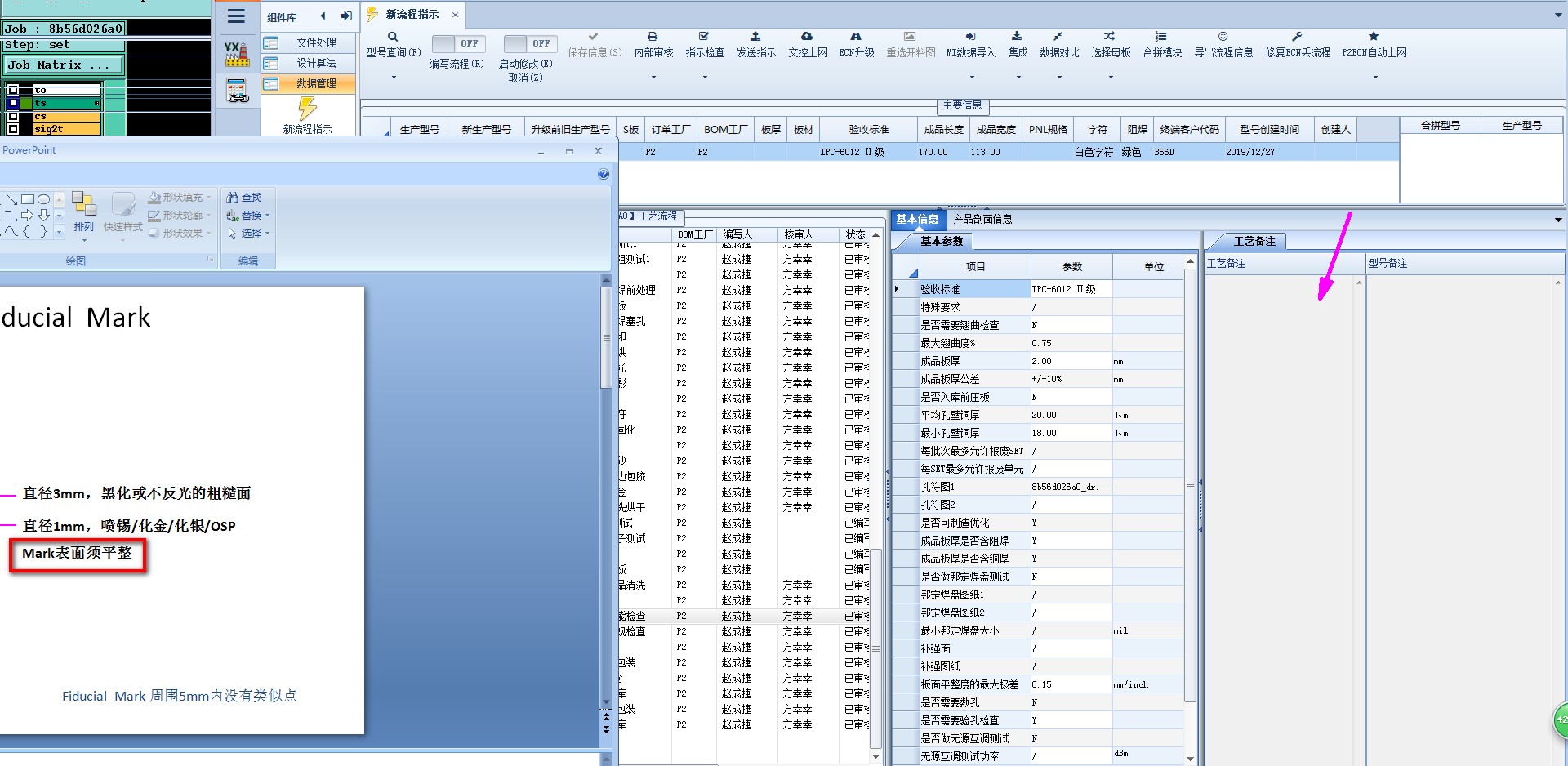The image size is (1568, 766).
Task: Check the 'cs' layer checkbox
Action: [x=13, y=117]
